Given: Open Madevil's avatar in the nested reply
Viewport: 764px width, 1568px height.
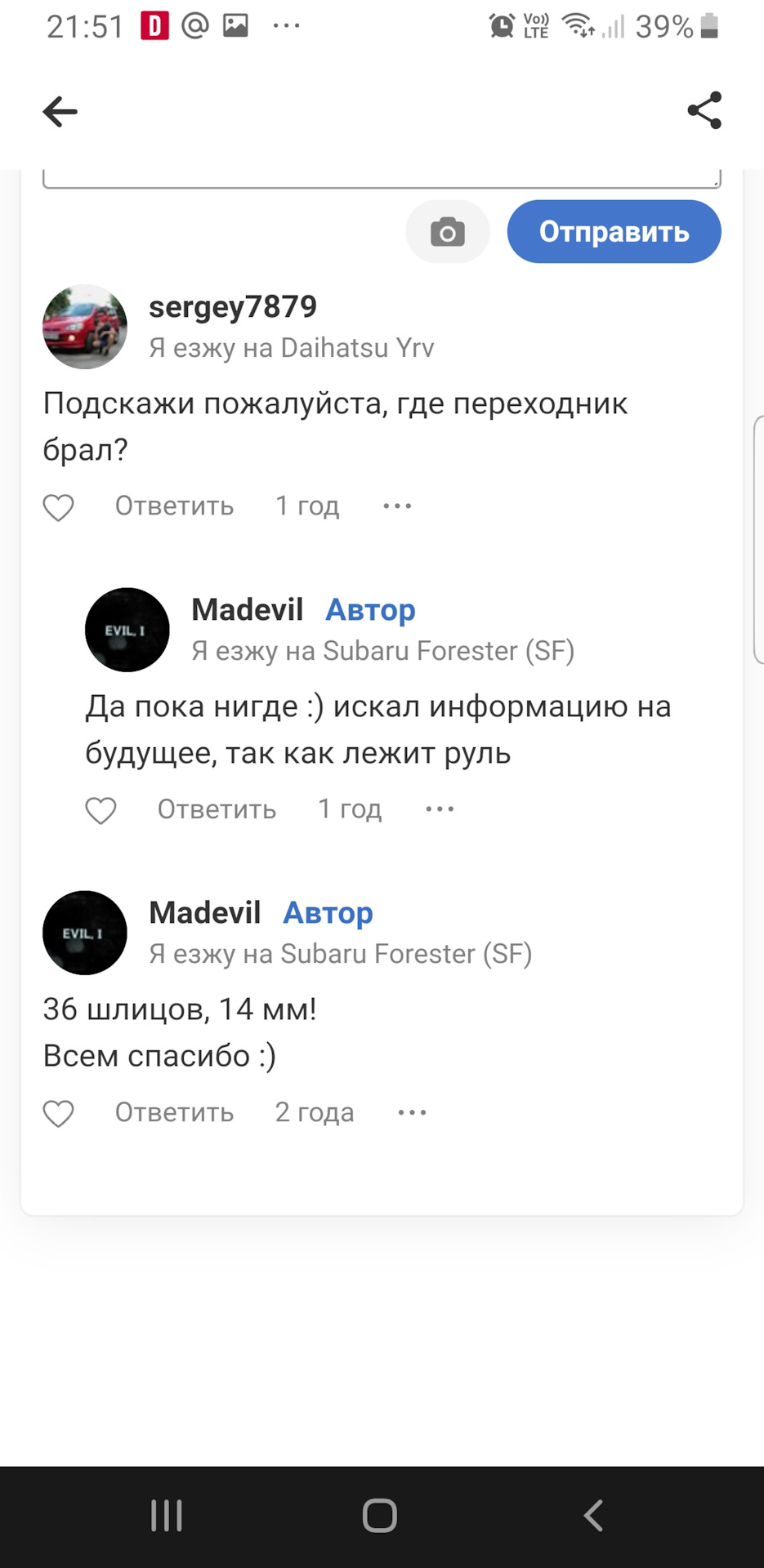Looking at the screenshot, I should [x=127, y=630].
